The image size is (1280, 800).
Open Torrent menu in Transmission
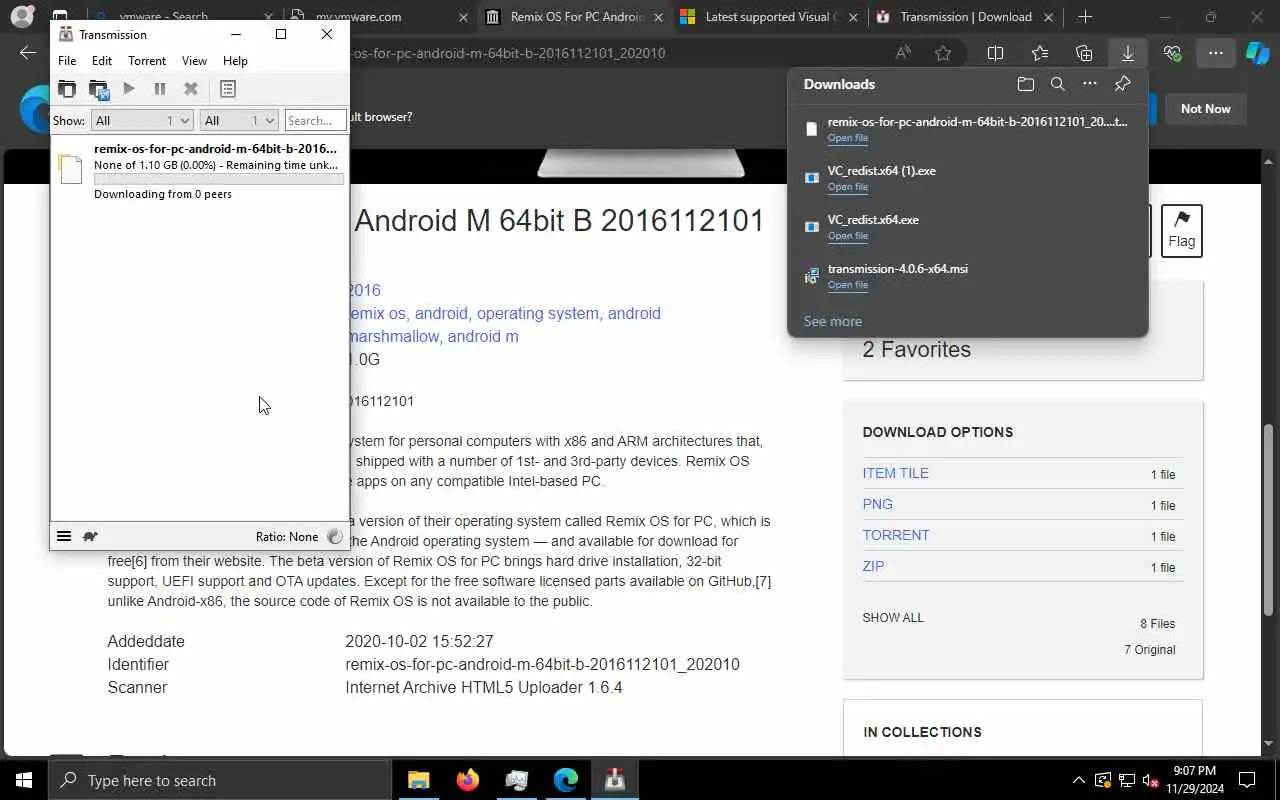(x=147, y=61)
